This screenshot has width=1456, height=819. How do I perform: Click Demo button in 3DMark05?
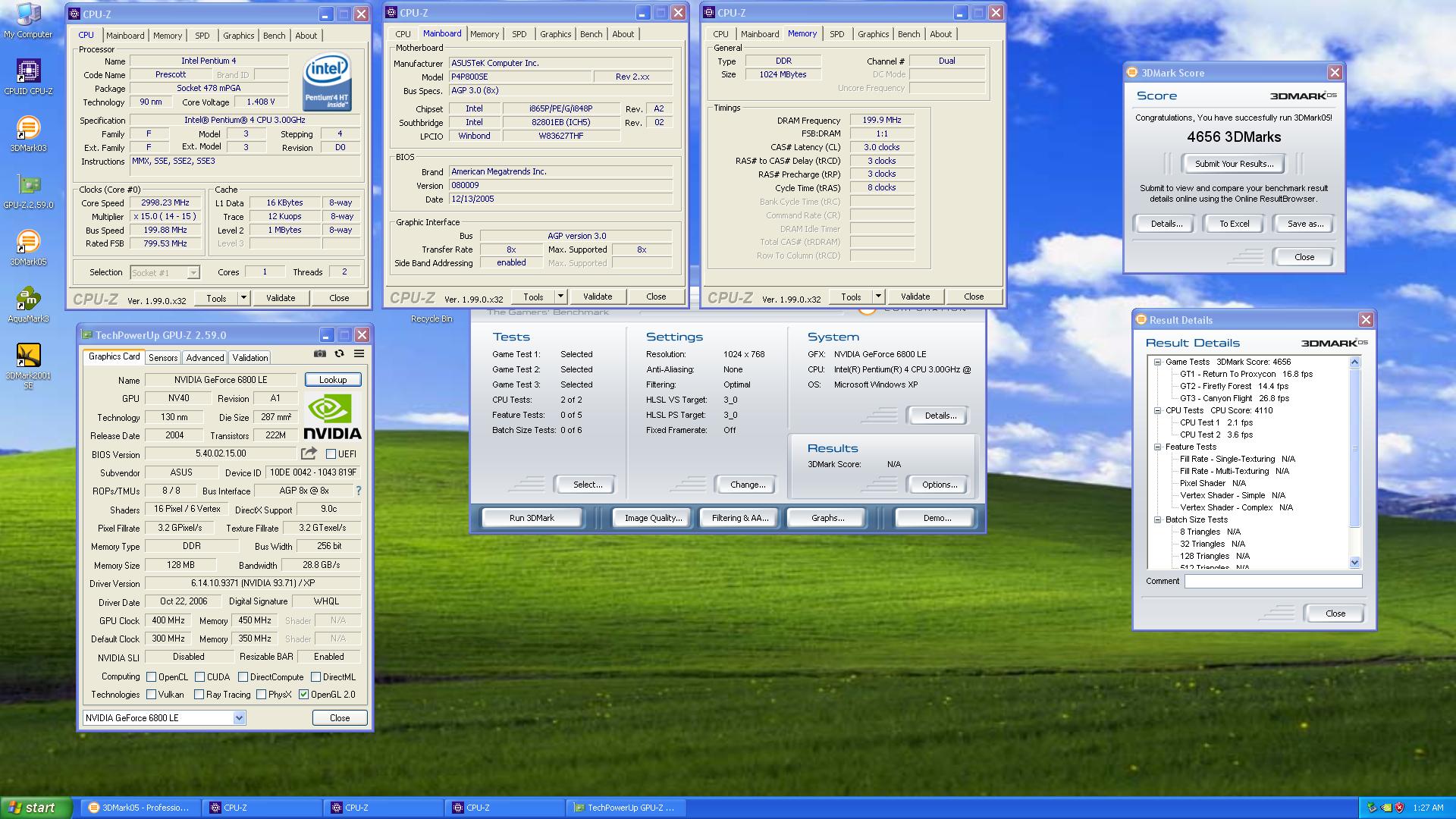(x=937, y=518)
